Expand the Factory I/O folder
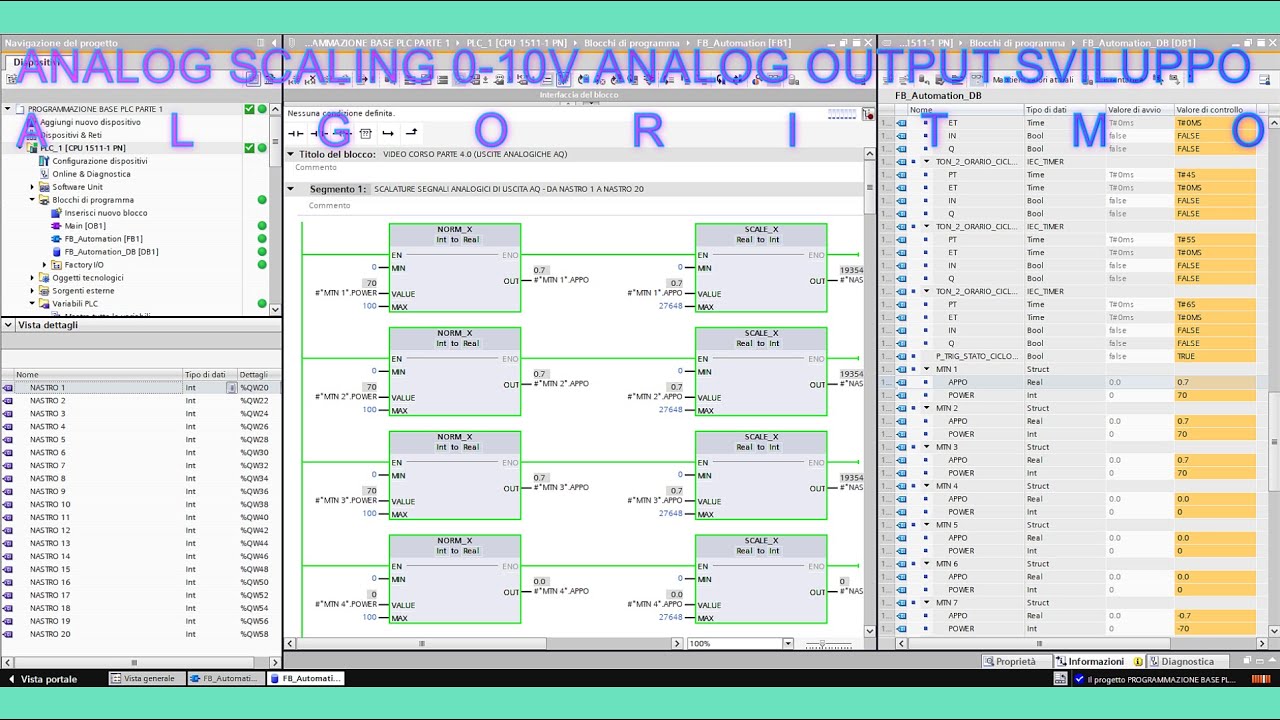 [44, 265]
